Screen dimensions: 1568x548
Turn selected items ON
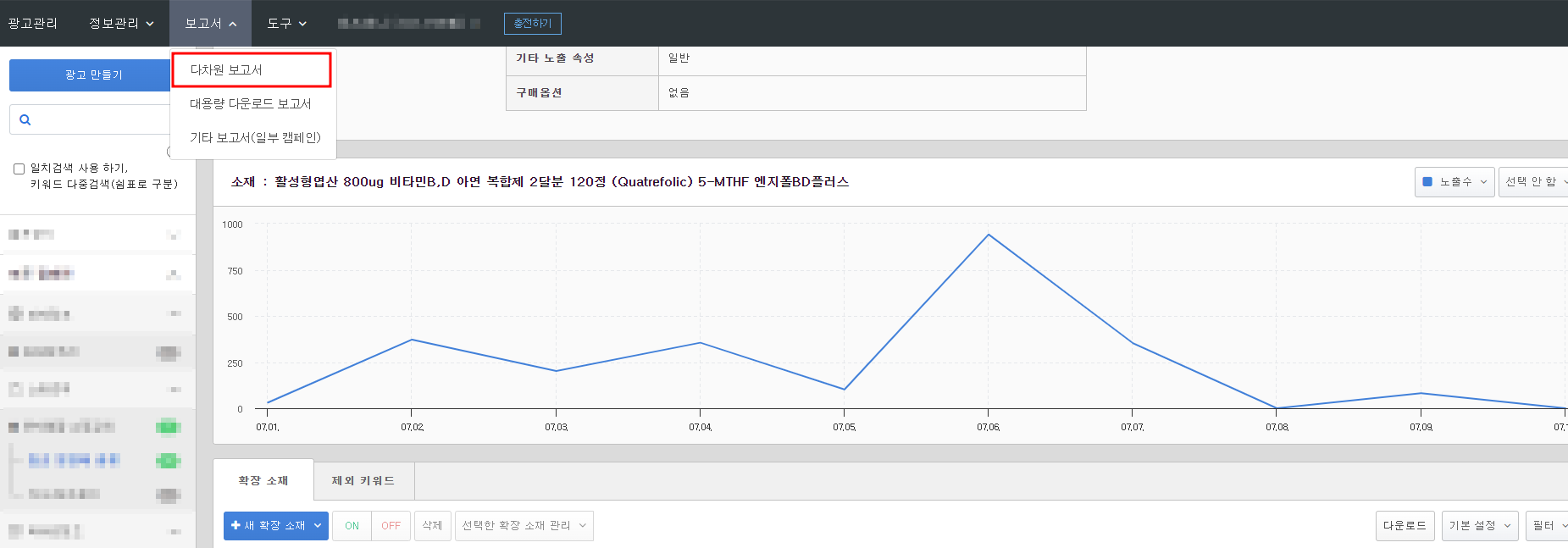pyautogui.click(x=352, y=526)
